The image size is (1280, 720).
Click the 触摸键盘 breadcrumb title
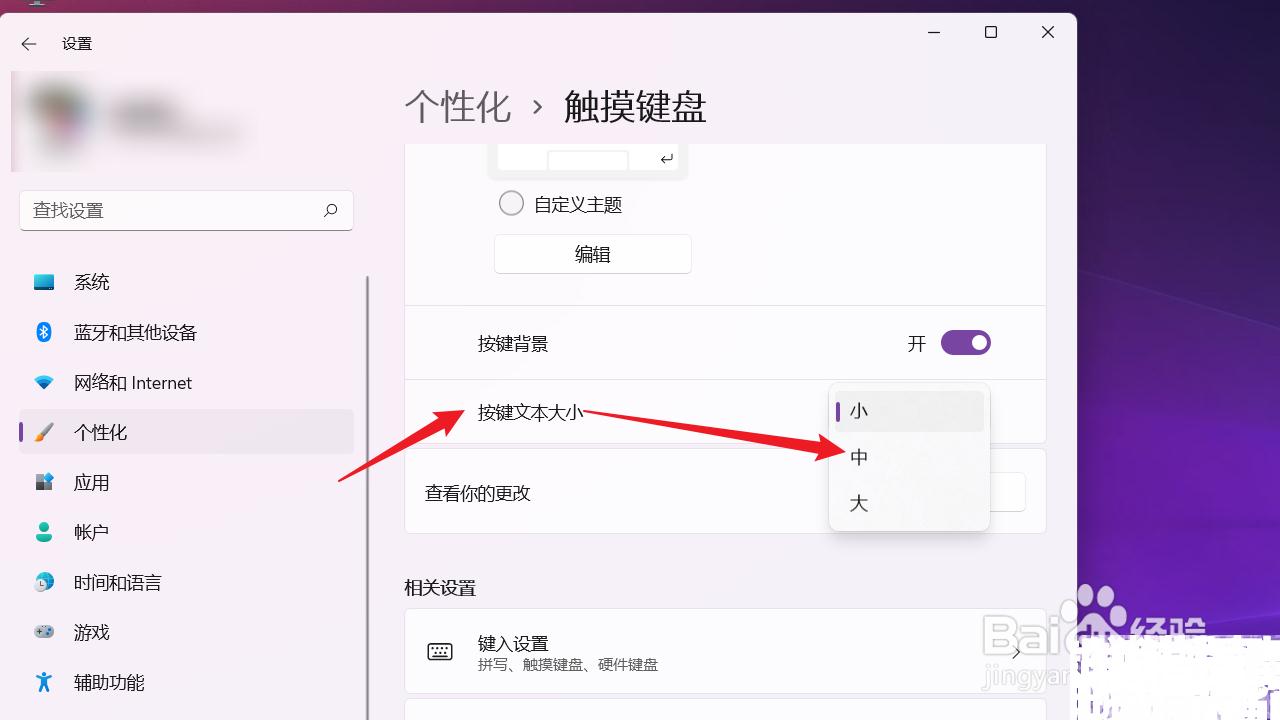[633, 107]
